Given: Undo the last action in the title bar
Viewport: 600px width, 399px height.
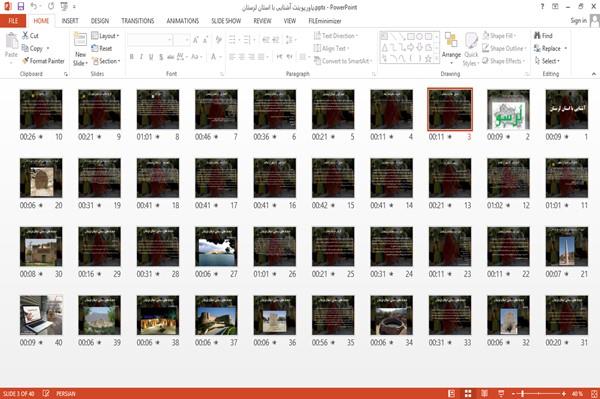Looking at the screenshot, I should 34,6.
